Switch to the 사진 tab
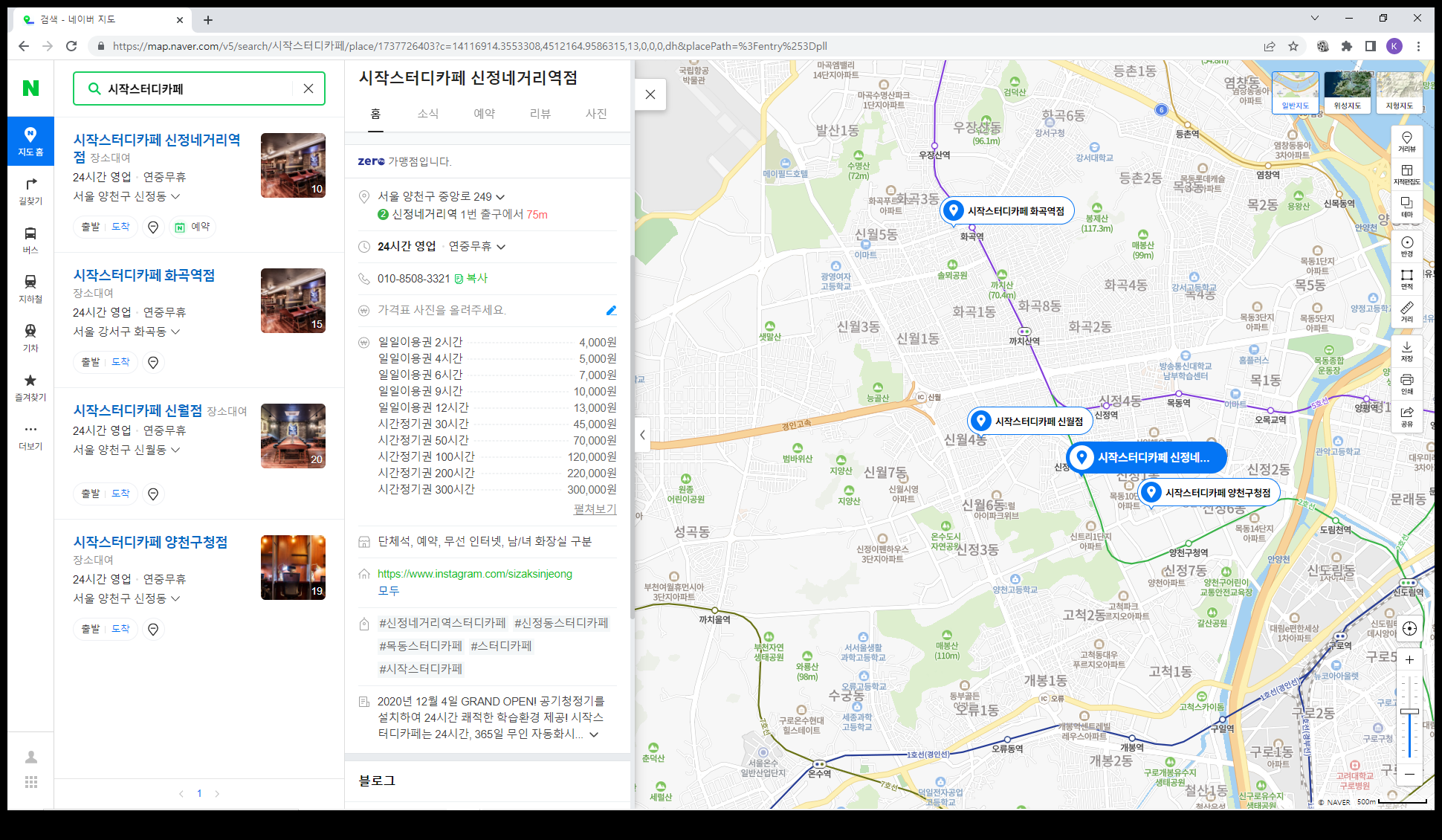 click(x=596, y=114)
